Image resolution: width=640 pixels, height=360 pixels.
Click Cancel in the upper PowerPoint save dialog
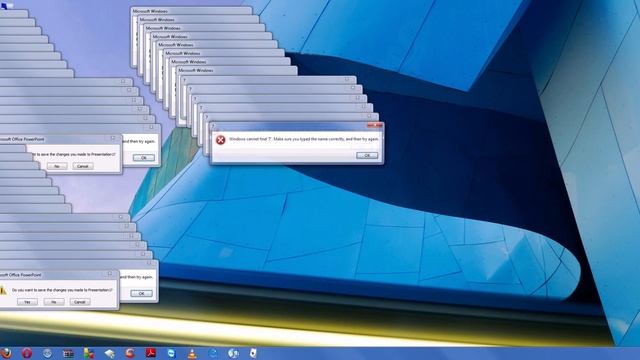(83, 166)
